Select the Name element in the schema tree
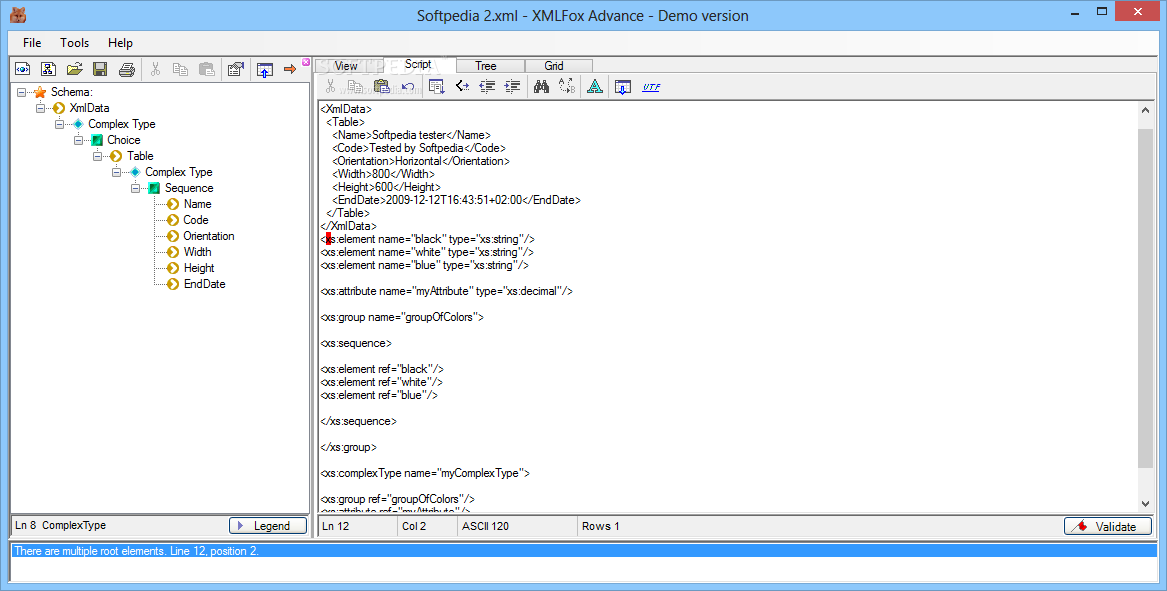 197,204
